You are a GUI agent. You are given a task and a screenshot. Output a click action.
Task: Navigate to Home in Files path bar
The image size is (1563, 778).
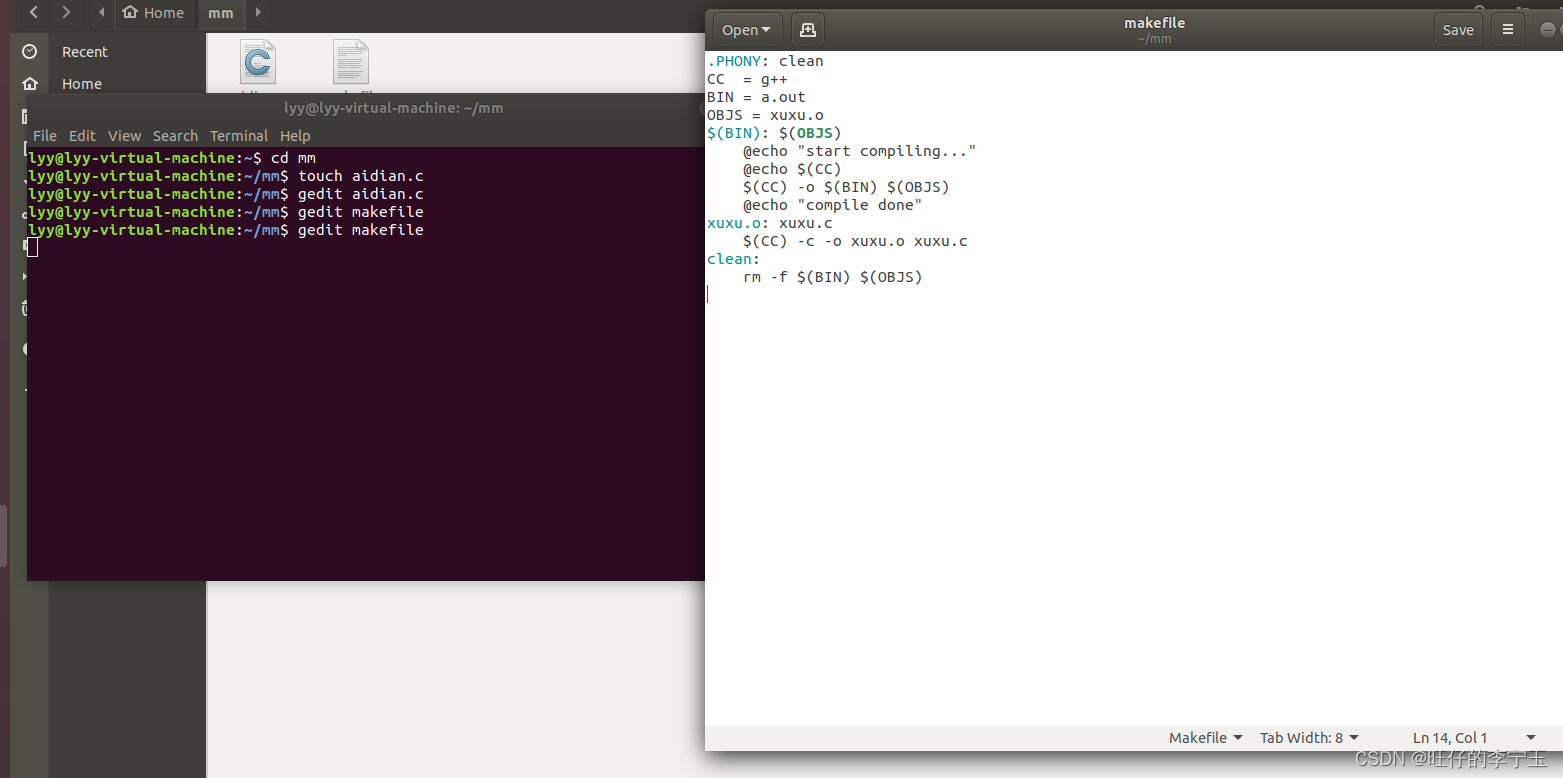[153, 13]
